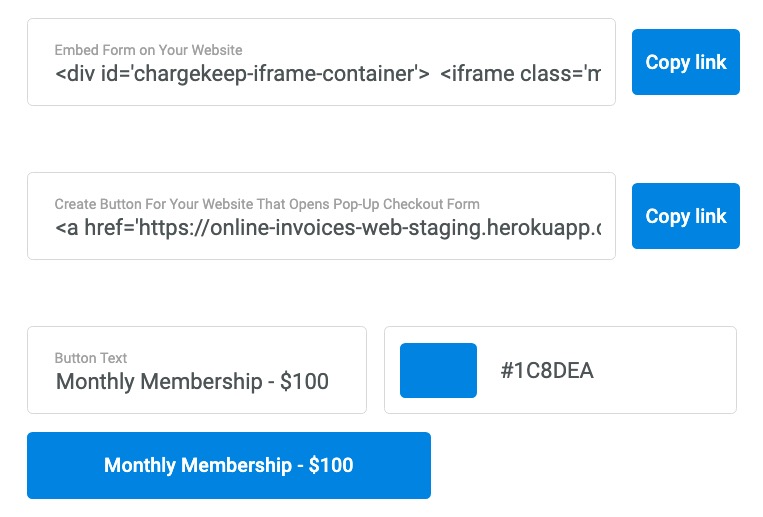This screenshot has width=763, height=517.
Task: Place cursor after $100 in Button Text field
Action: (330, 381)
